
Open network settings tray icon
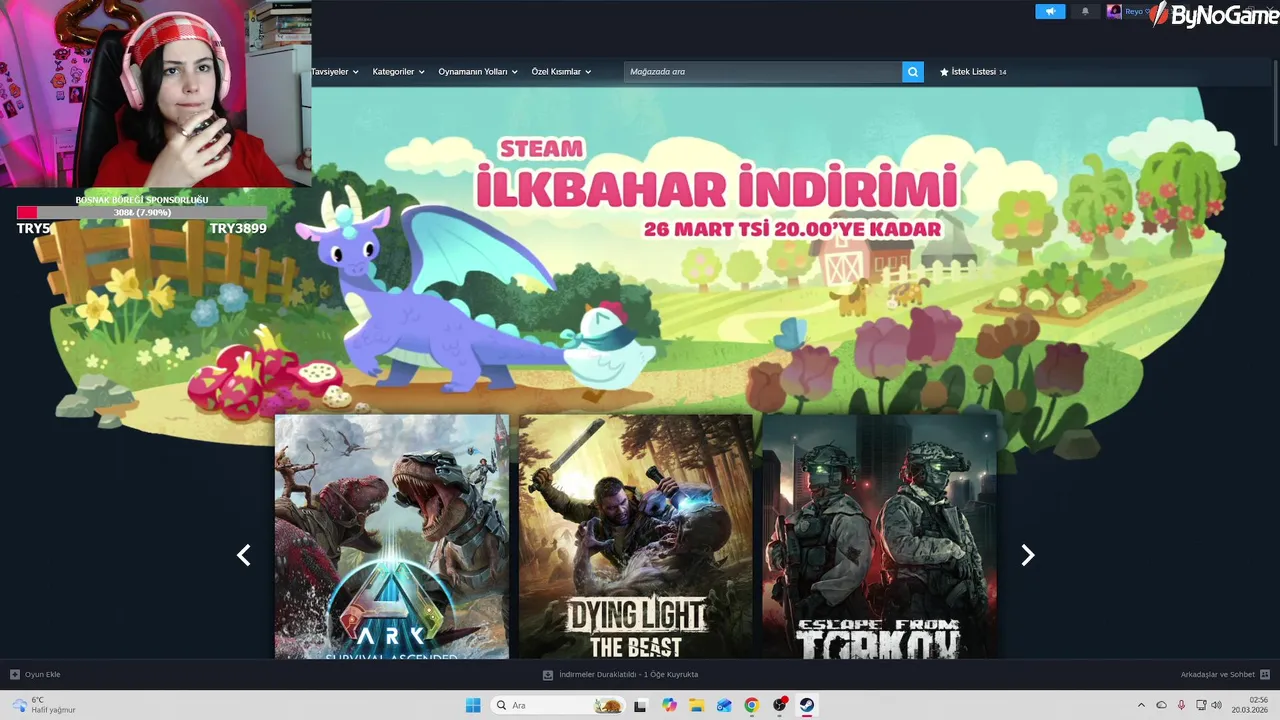1201,705
